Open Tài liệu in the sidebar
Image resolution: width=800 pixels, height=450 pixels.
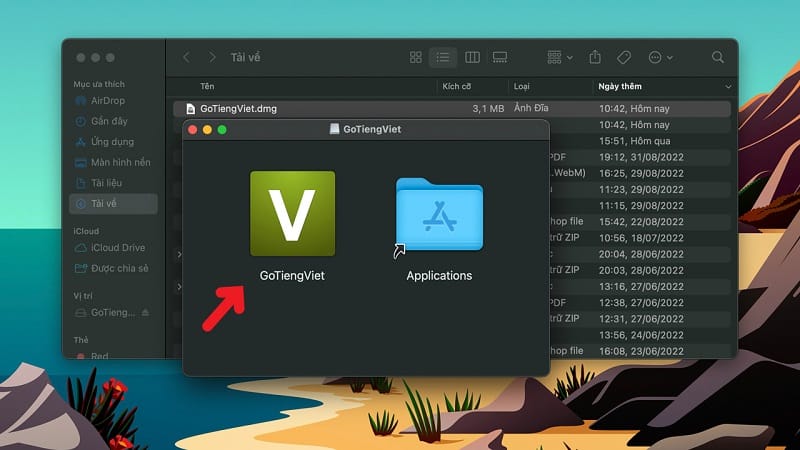click(106, 183)
